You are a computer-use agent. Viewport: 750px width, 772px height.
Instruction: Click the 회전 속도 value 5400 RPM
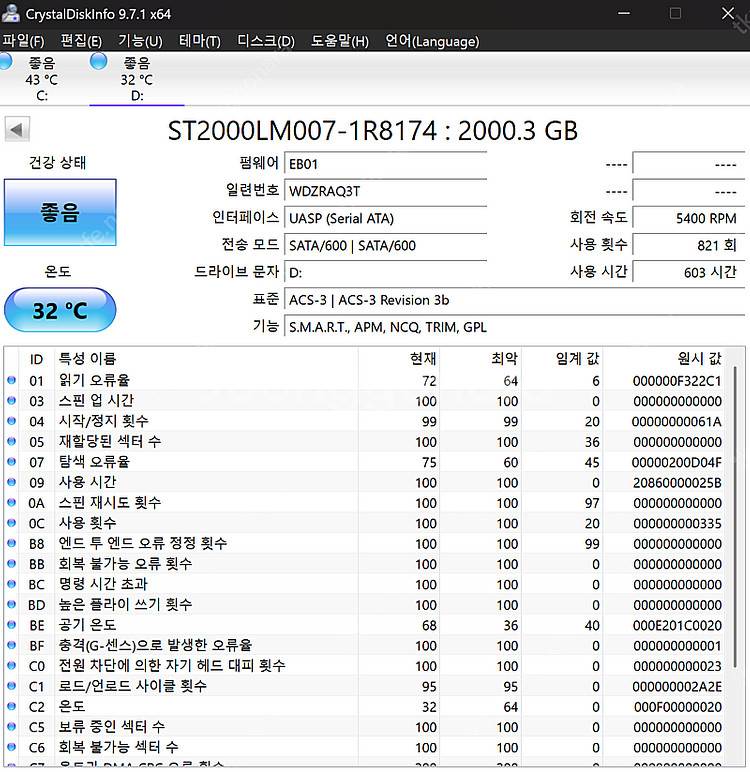(688, 218)
